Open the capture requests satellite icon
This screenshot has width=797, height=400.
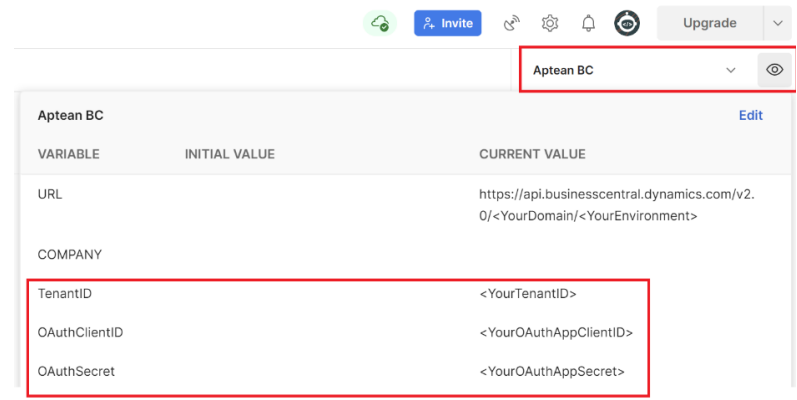[x=512, y=23]
